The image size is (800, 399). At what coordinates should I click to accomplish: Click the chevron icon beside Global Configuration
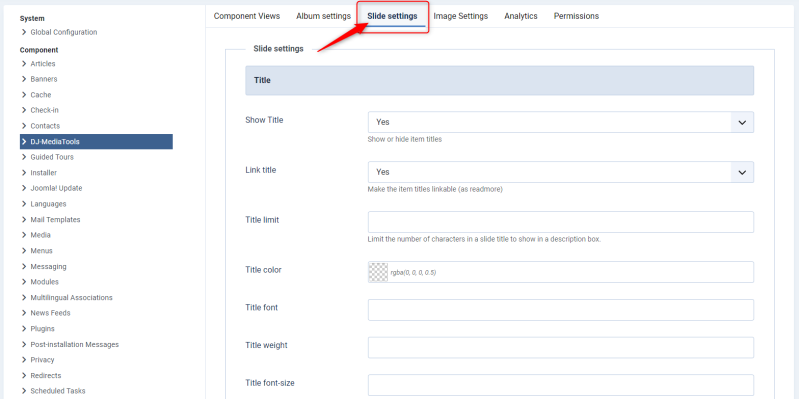24,32
